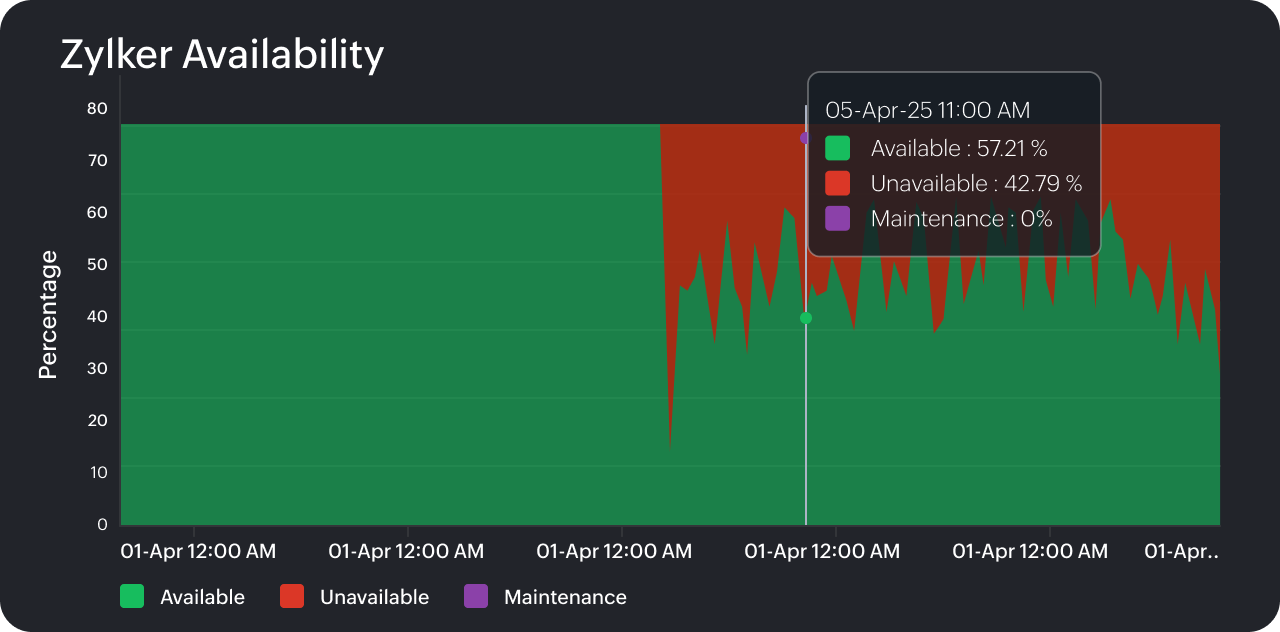Select the Available legend label text

click(202, 596)
